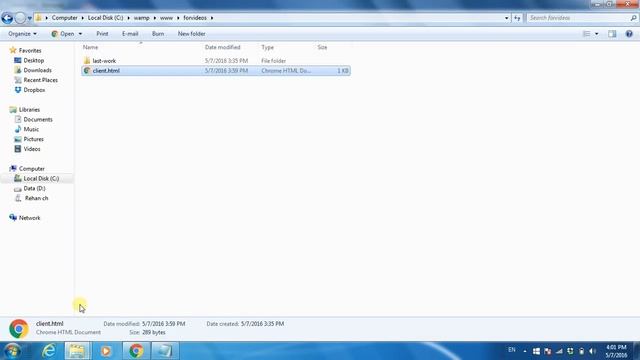Click Local Disk (C:) breadcrumb
Image resolution: width=640 pixels, height=360 pixels.
pyautogui.click(x=105, y=18)
